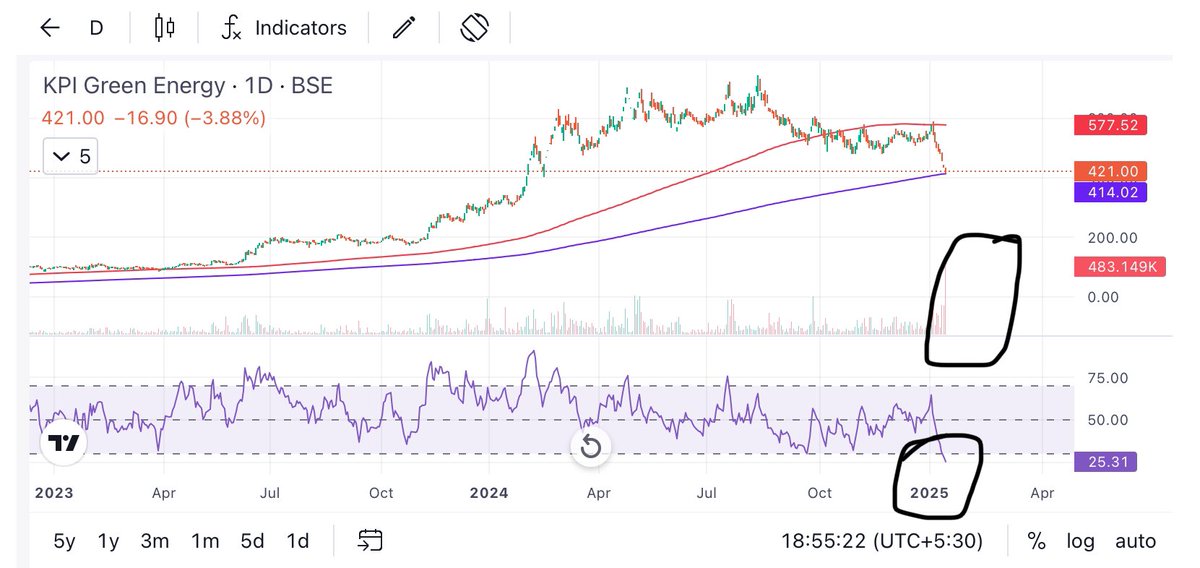Reset the chart view with circular arrow

[x=591, y=446]
